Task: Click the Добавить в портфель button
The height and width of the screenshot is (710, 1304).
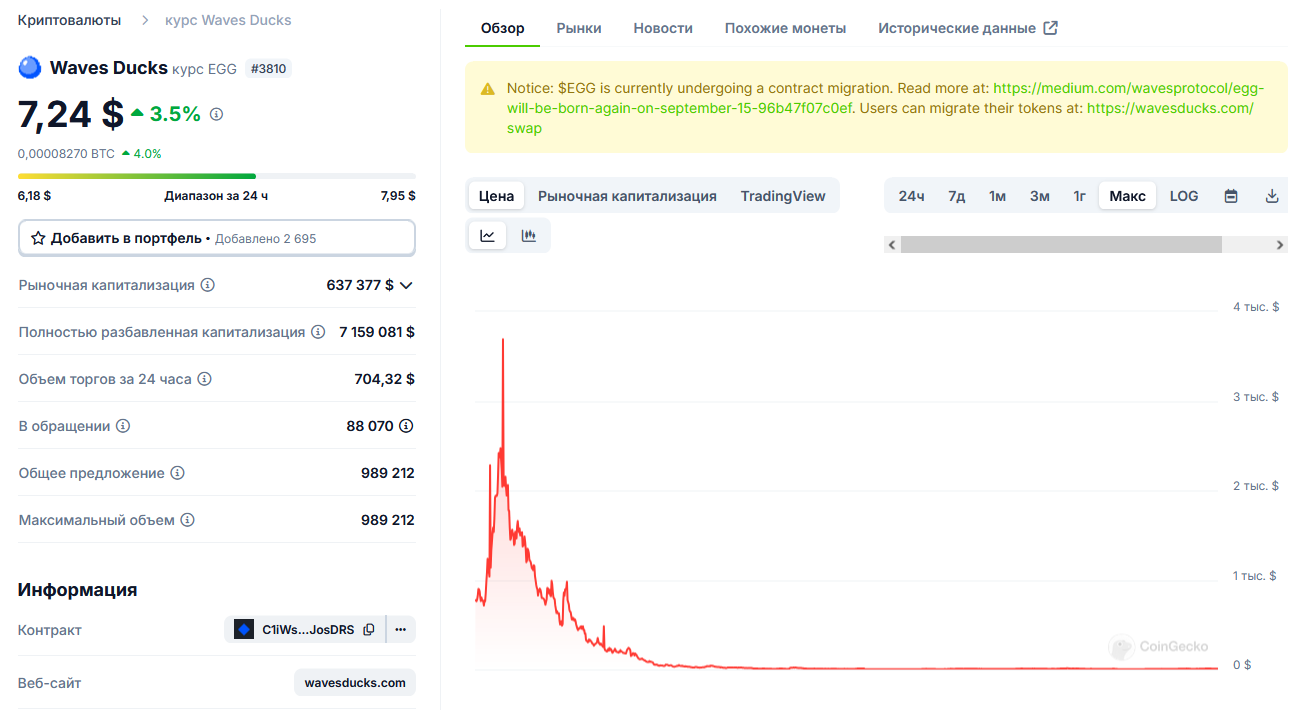Action: (x=217, y=238)
